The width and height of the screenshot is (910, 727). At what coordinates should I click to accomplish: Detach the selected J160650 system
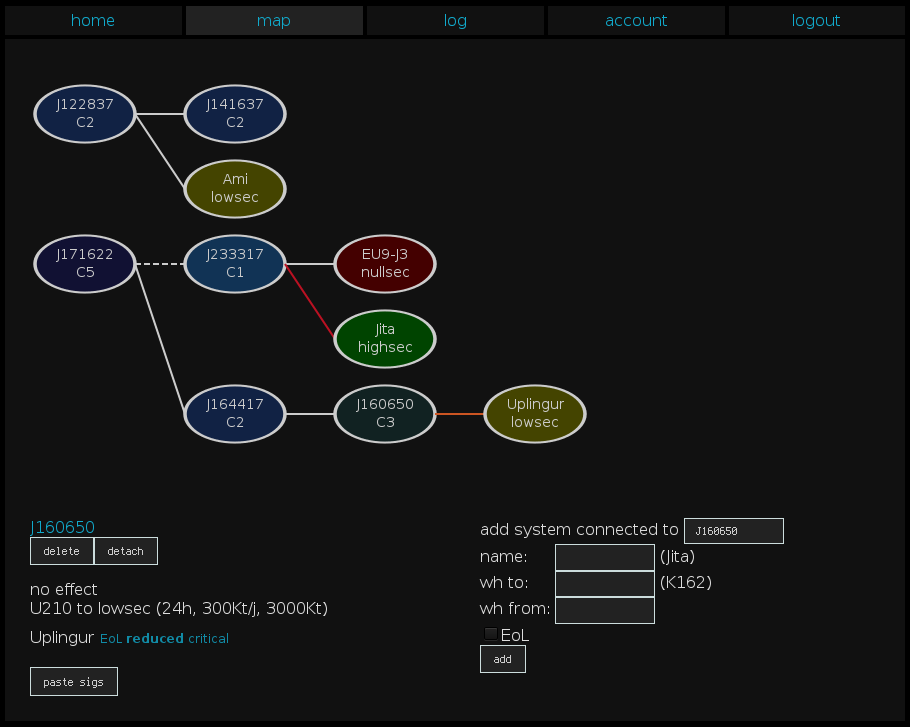(125, 551)
